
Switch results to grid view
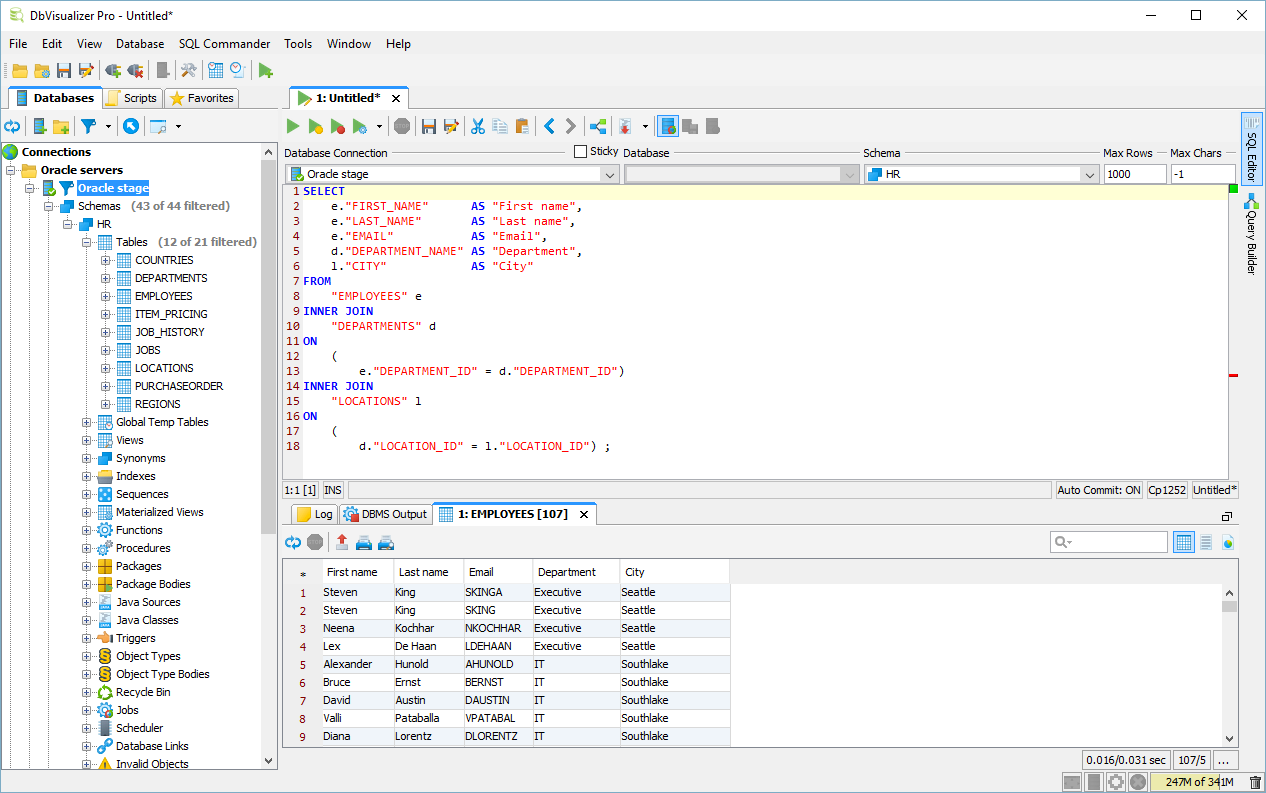point(1184,542)
